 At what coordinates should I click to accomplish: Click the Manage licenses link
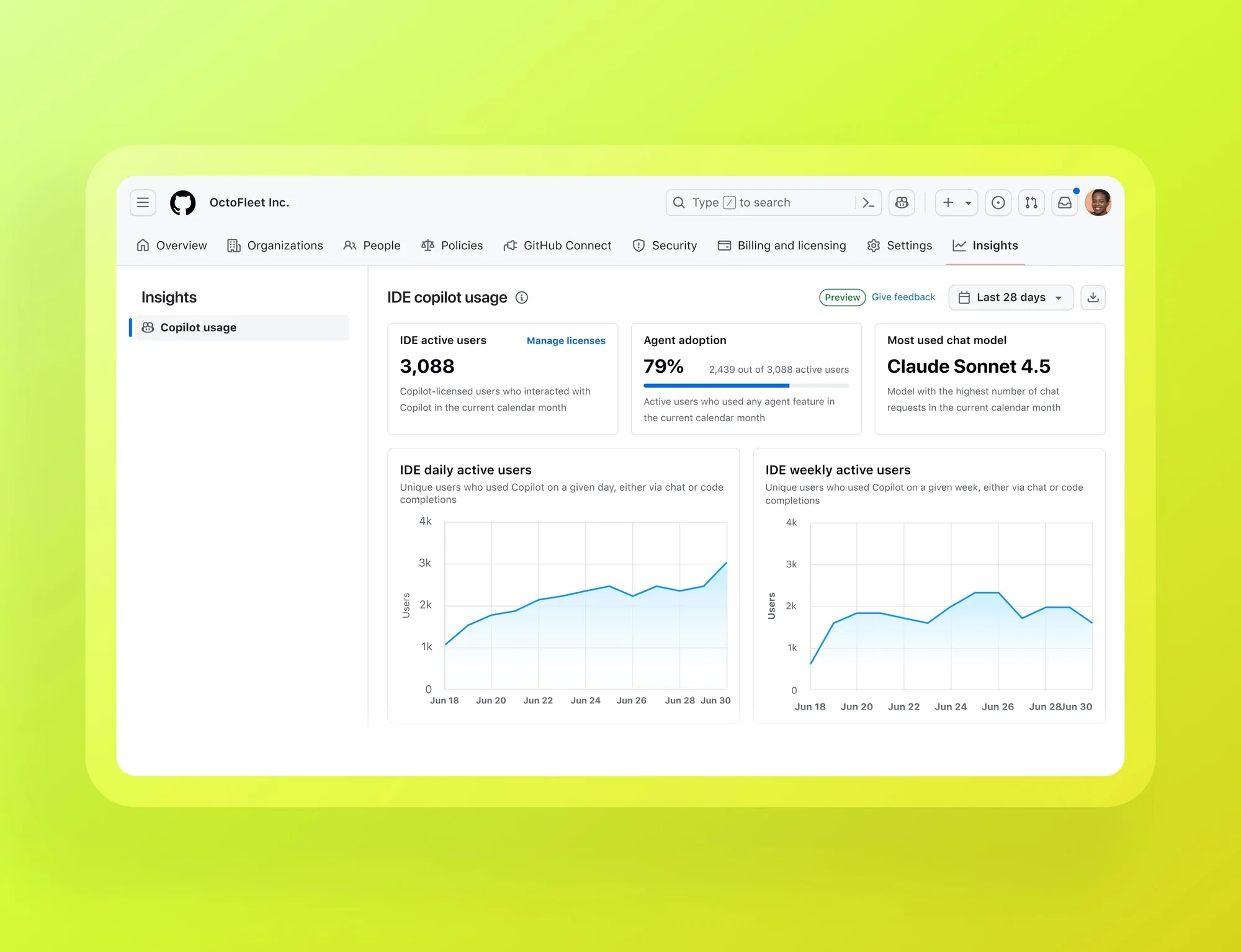point(566,340)
